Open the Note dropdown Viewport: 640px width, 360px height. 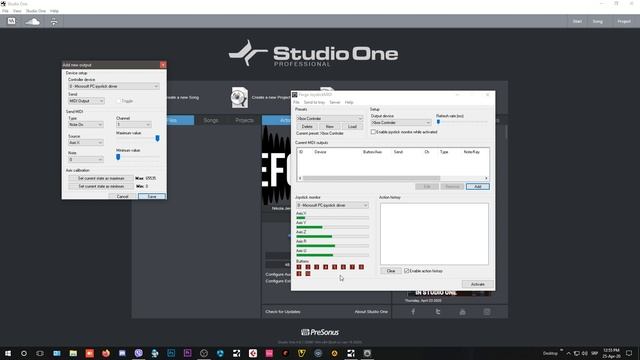85,160
